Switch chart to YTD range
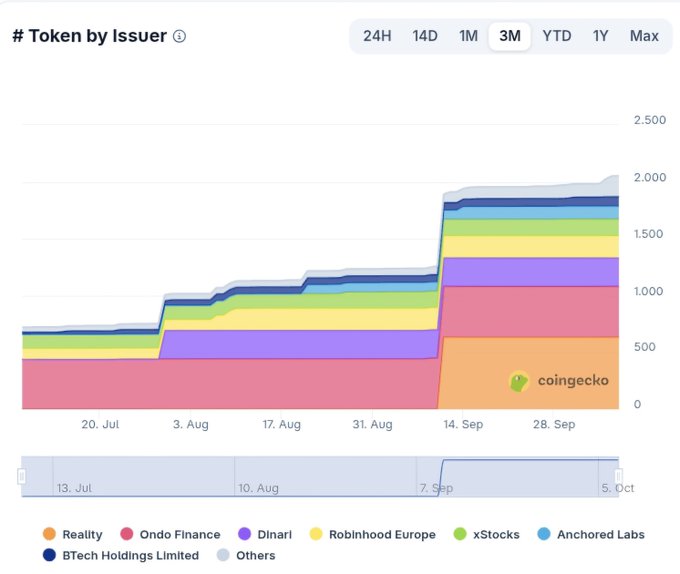The width and height of the screenshot is (680, 574). click(x=557, y=36)
